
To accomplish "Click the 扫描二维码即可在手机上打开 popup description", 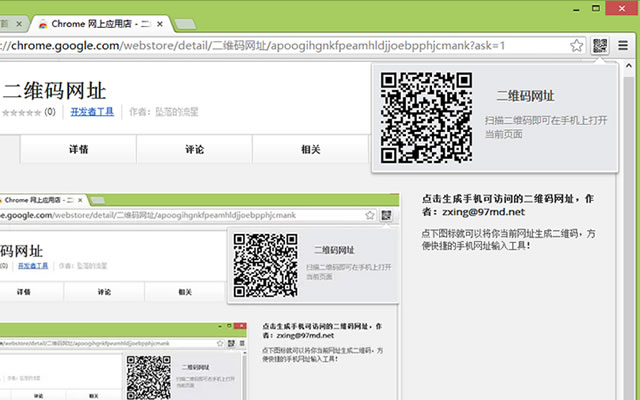I will click(x=546, y=127).
